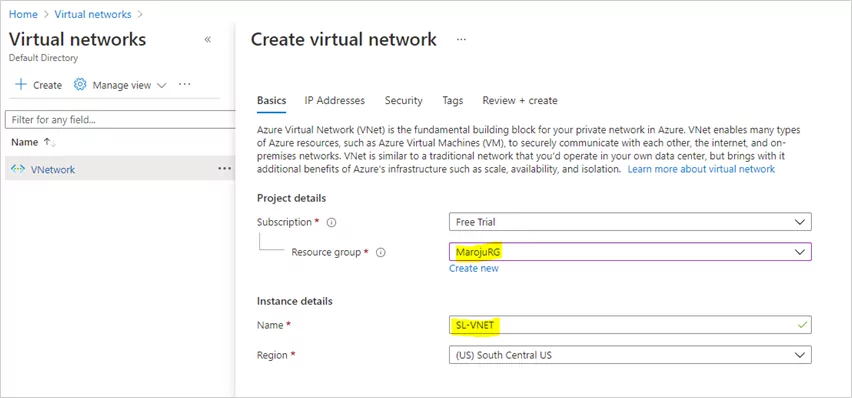Image resolution: width=852 pixels, height=398 pixels.
Task: Show Subscription info tooltip icon
Action: (x=331, y=222)
